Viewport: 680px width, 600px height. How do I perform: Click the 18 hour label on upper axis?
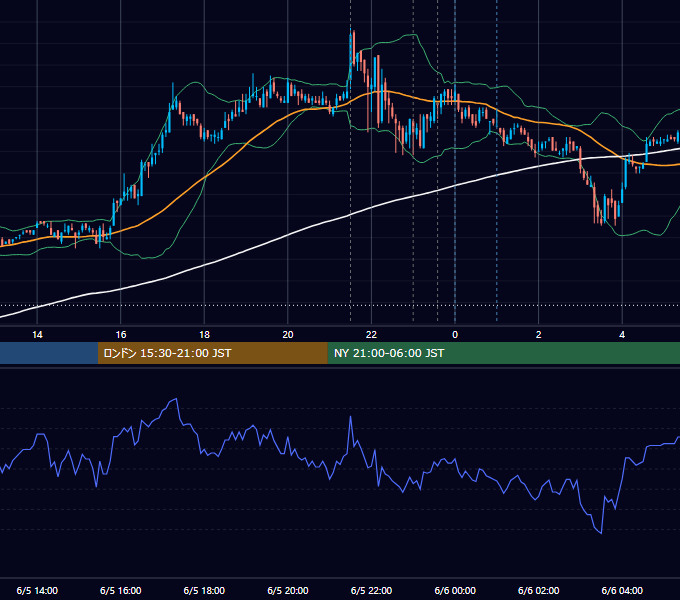pyautogui.click(x=204, y=335)
